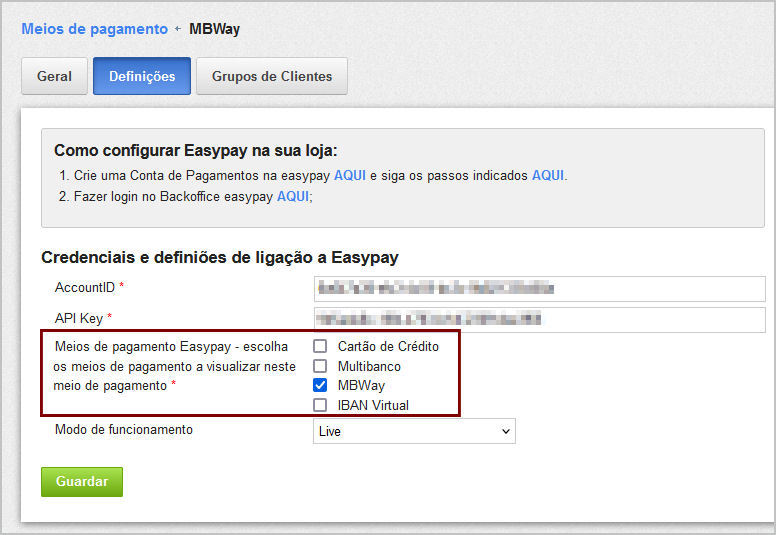776x535 pixels.
Task: Select the Definições tab
Action: coord(142,76)
